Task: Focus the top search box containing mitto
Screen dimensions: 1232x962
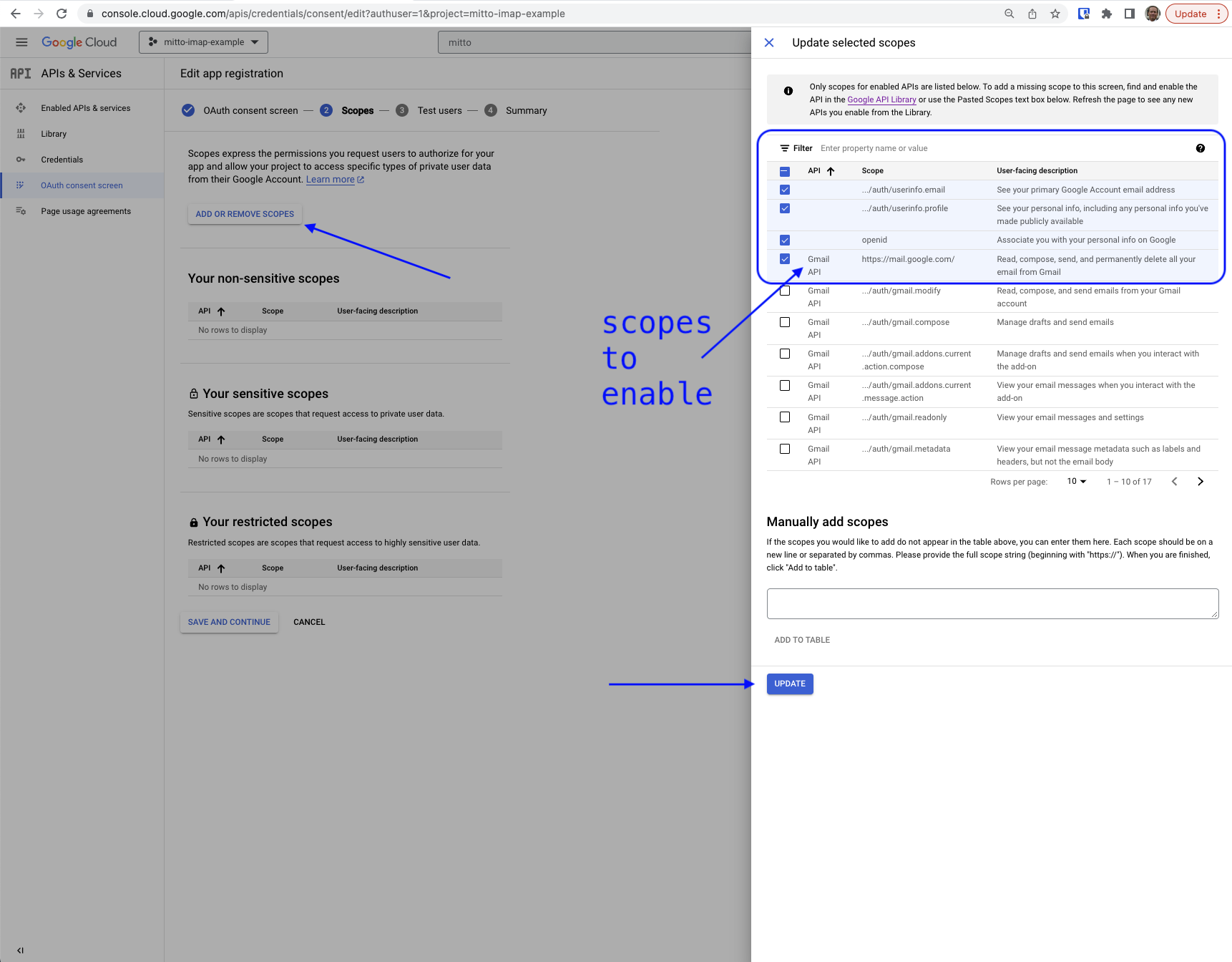Action: coord(594,42)
